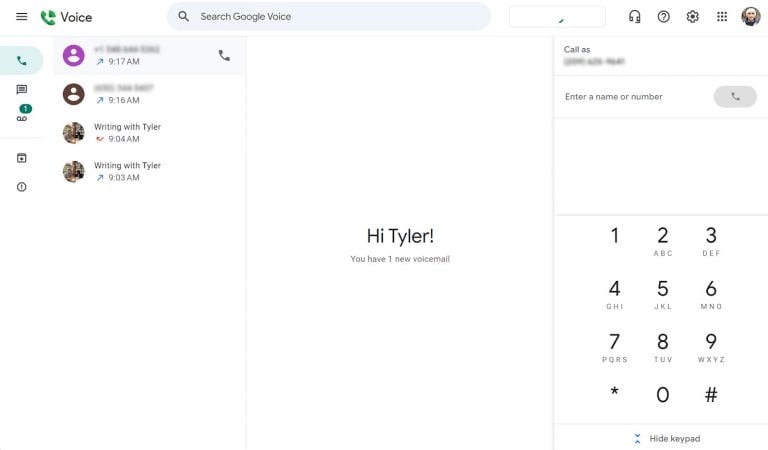Open the Archive icon in sidebar
The width and height of the screenshot is (768, 450).
click(22, 158)
